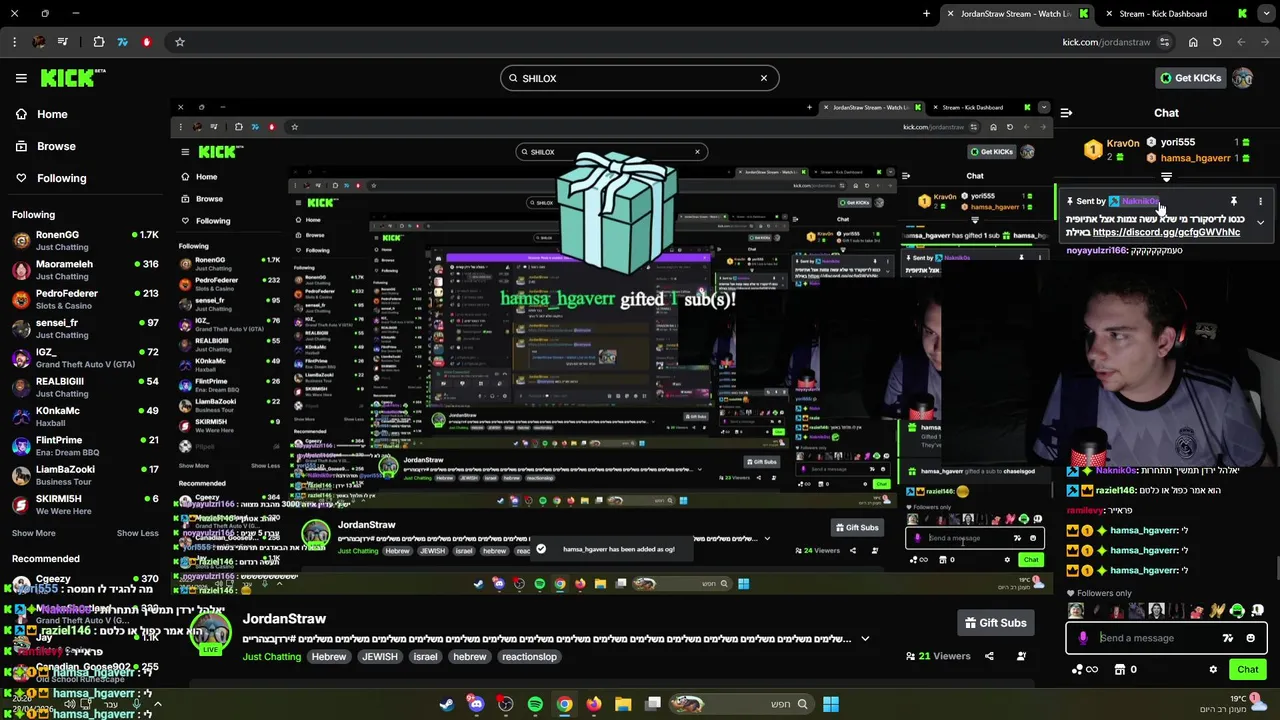Open sensei_fr channel from Following list
The image size is (1280, 720).
[85, 328]
